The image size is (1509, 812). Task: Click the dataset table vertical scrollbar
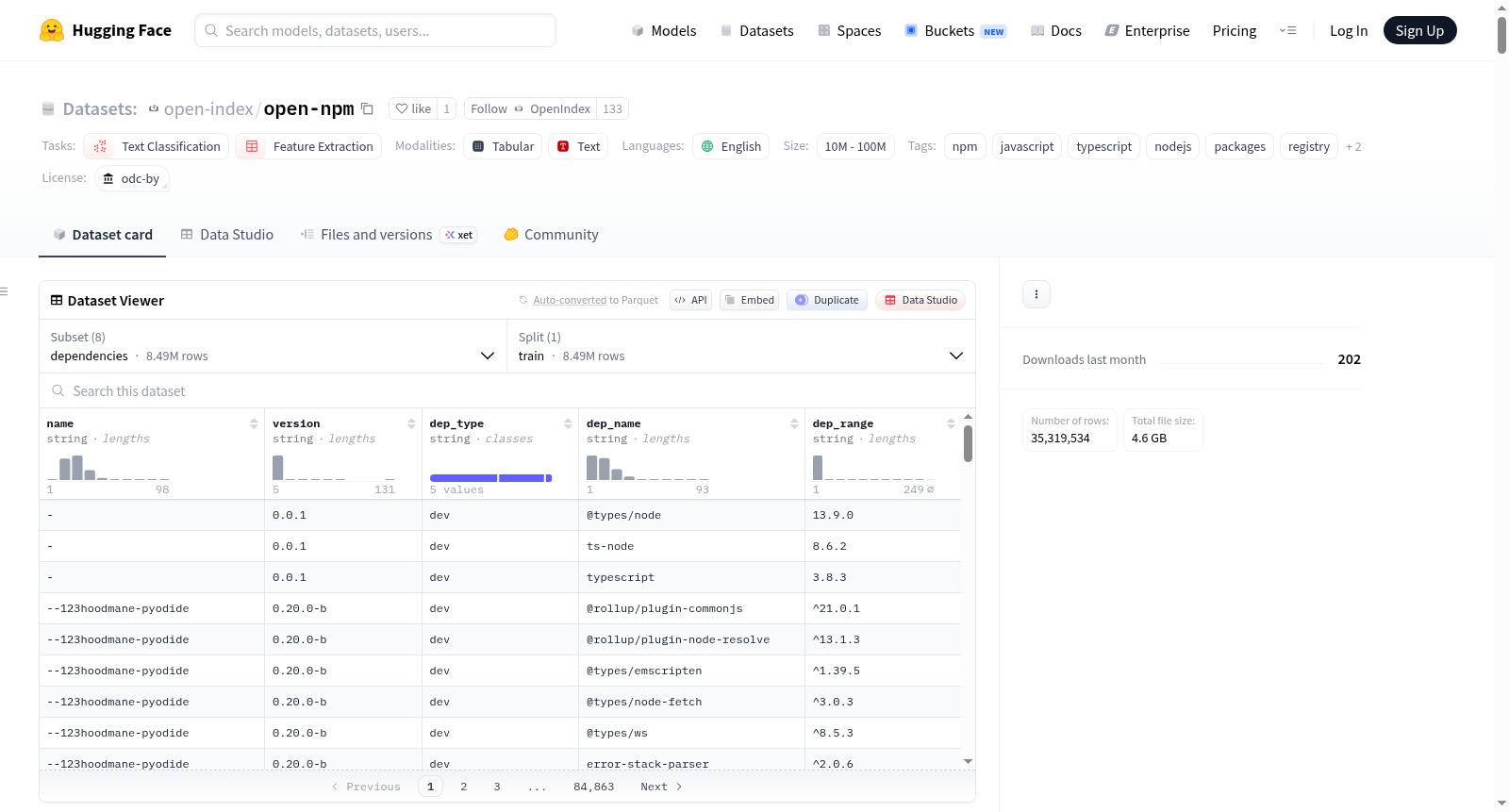coord(968,443)
